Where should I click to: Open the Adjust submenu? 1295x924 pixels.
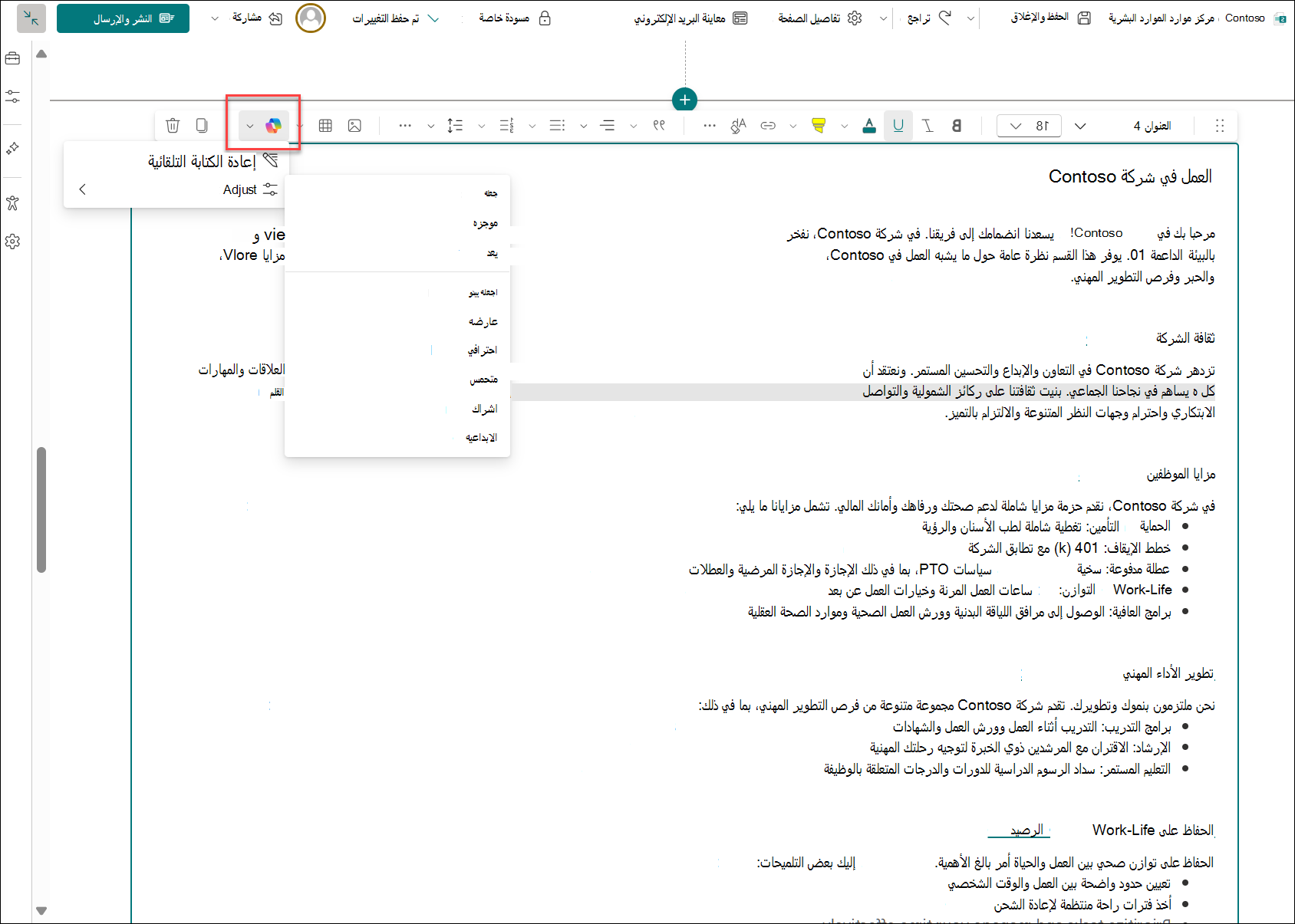[177, 189]
